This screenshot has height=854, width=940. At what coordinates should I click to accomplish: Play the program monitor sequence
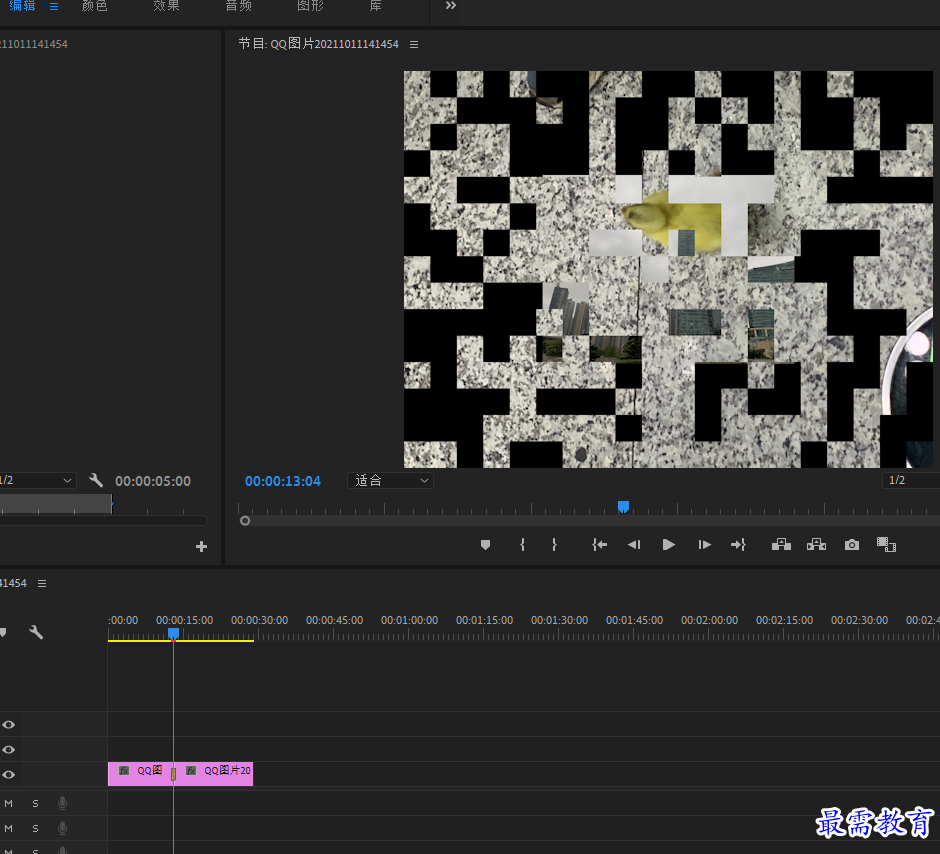coord(668,545)
